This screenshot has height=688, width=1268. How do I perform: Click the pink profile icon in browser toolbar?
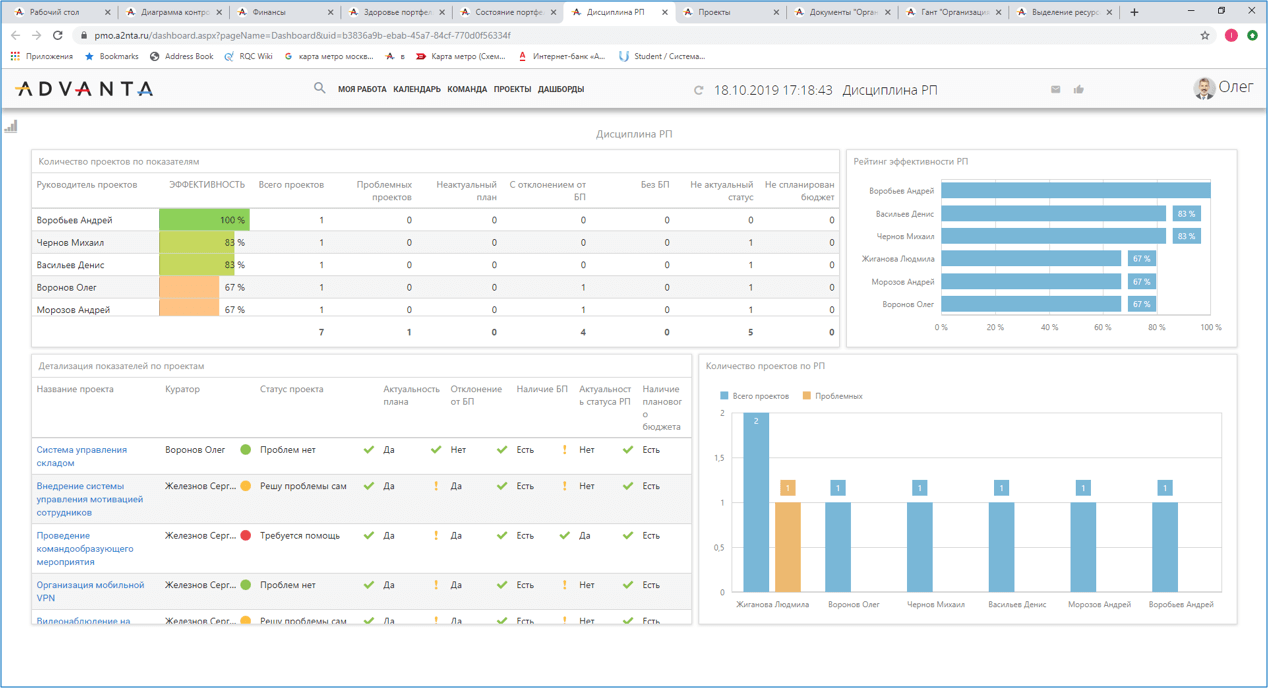(1231, 35)
